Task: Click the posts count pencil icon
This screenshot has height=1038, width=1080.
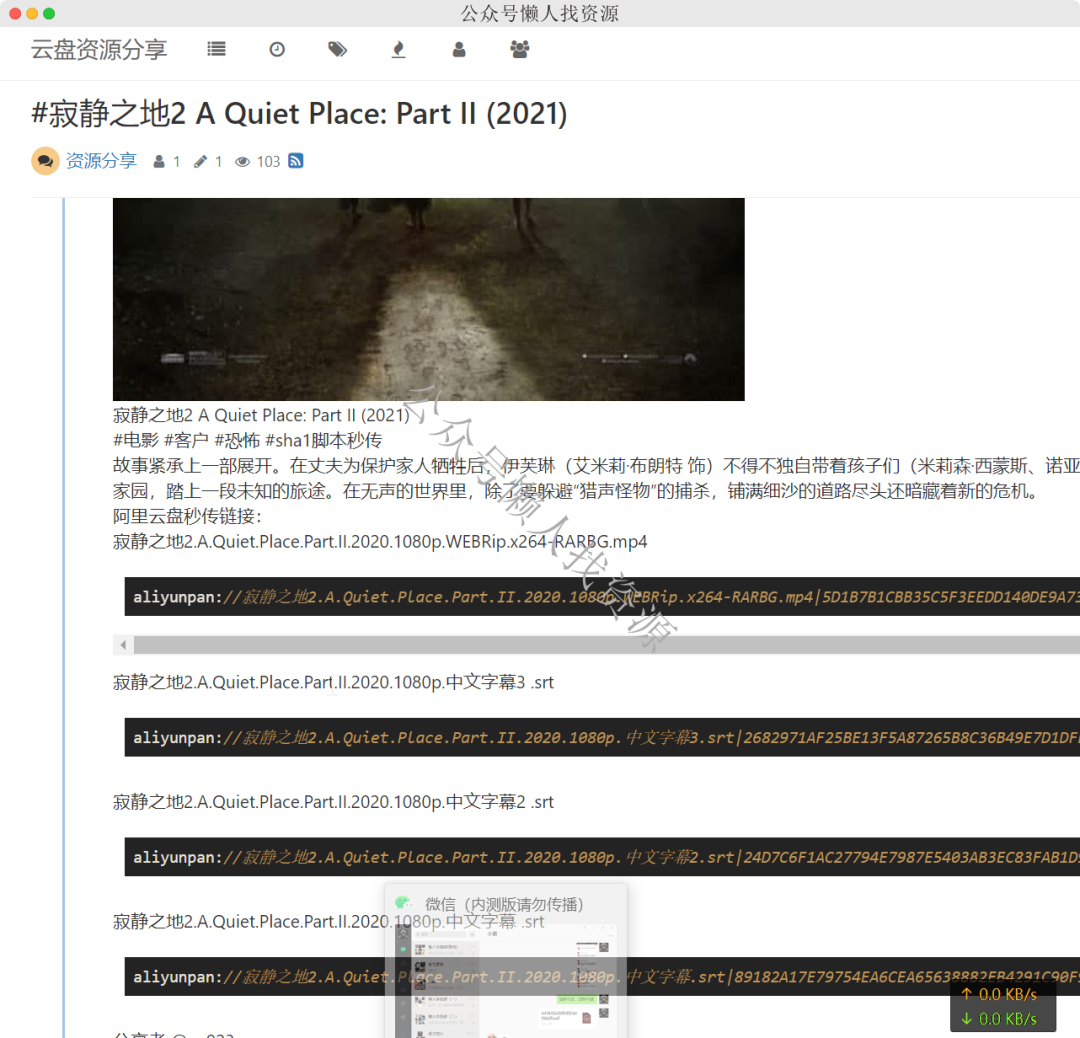Action: pyautogui.click(x=200, y=162)
